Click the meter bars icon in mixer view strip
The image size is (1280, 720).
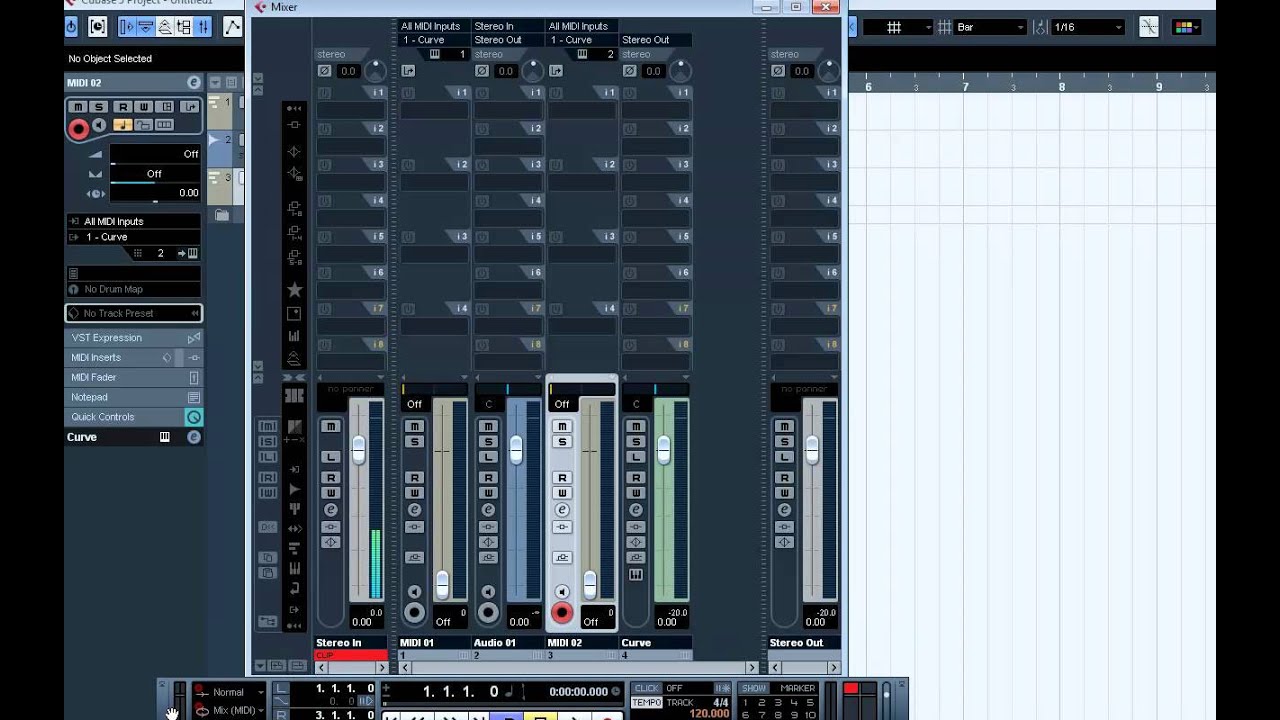coord(294,336)
